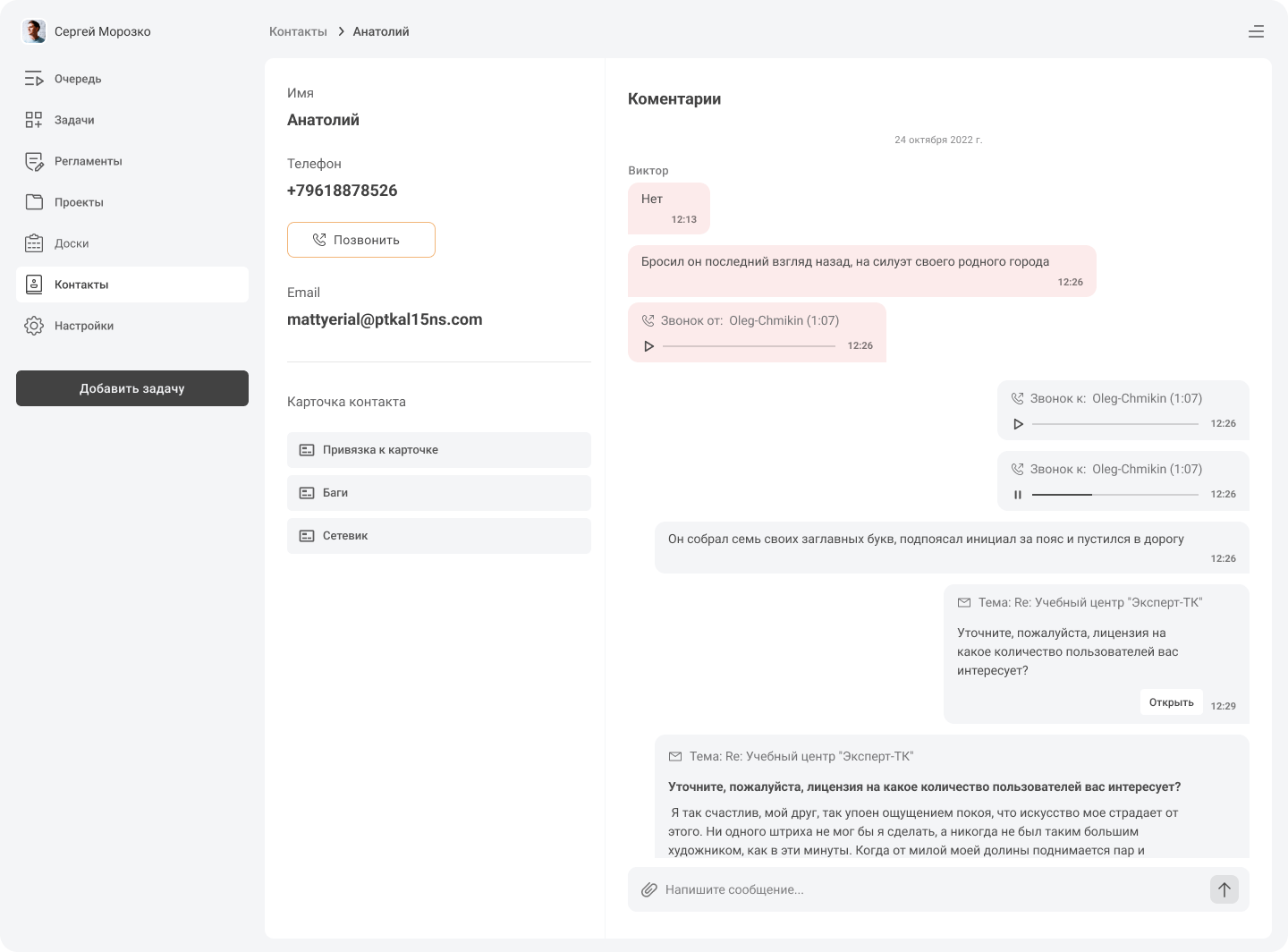Viewport: 1288px width, 952px height.
Task: Go to Задачи section
Action: click(74, 120)
